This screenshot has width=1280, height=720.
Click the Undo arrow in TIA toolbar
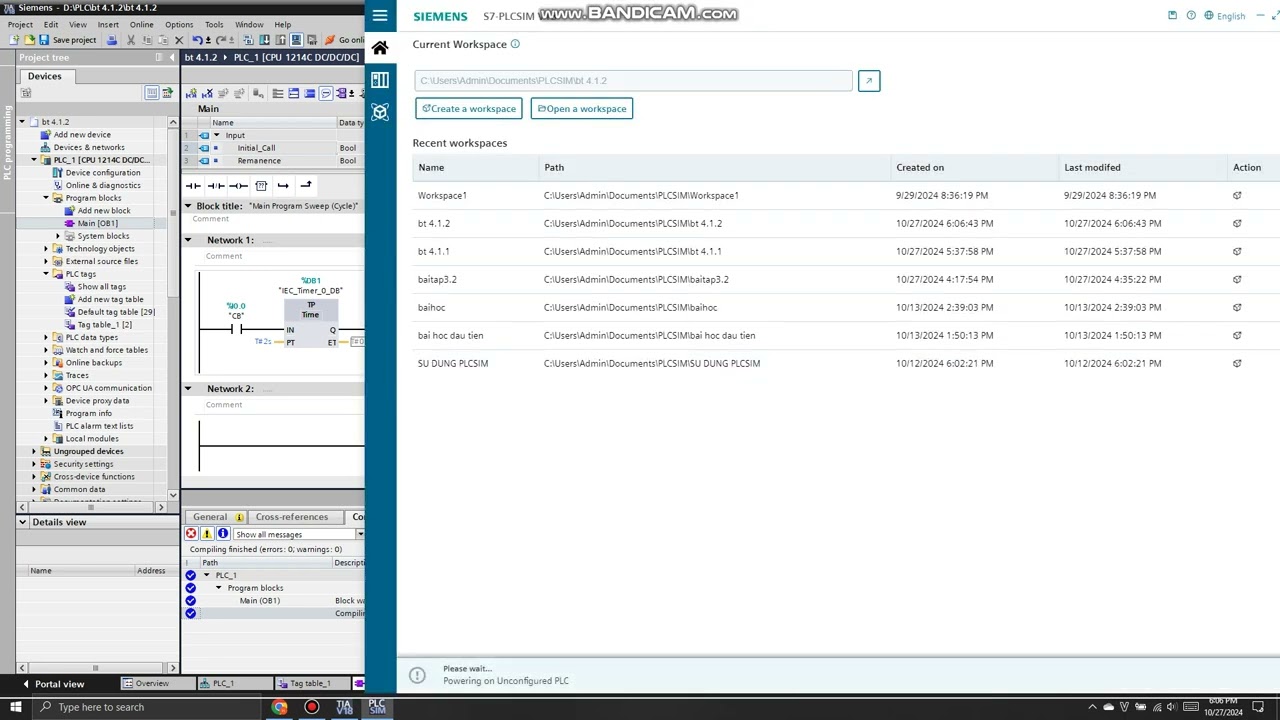click(x=197, y=40)
